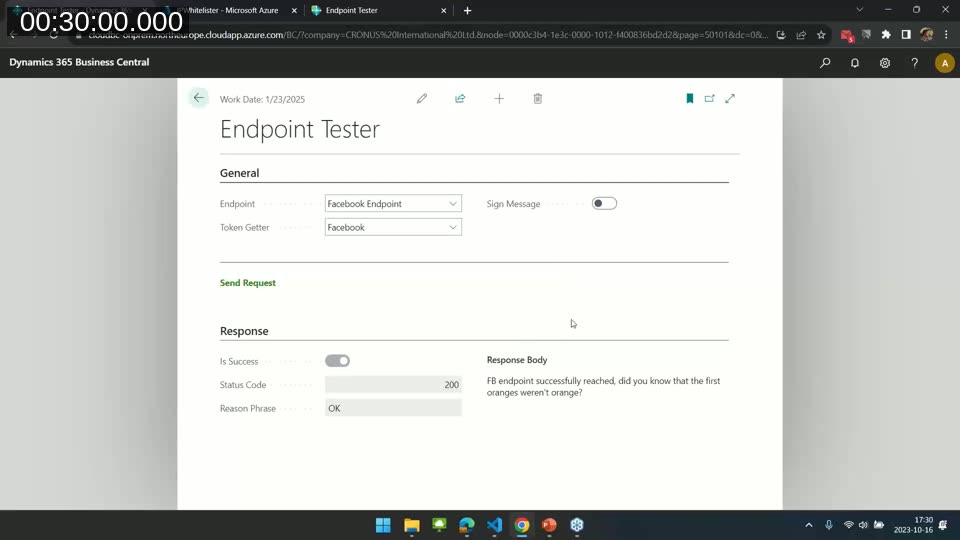The height and width of the screenshot is (540, 960).
Task: Open PowerPoint from taskbar
Action: [x=549, y=525]
